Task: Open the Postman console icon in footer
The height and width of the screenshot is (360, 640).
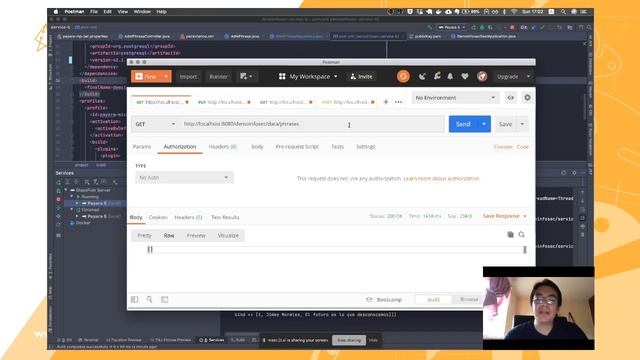Action: pos(164,300)
